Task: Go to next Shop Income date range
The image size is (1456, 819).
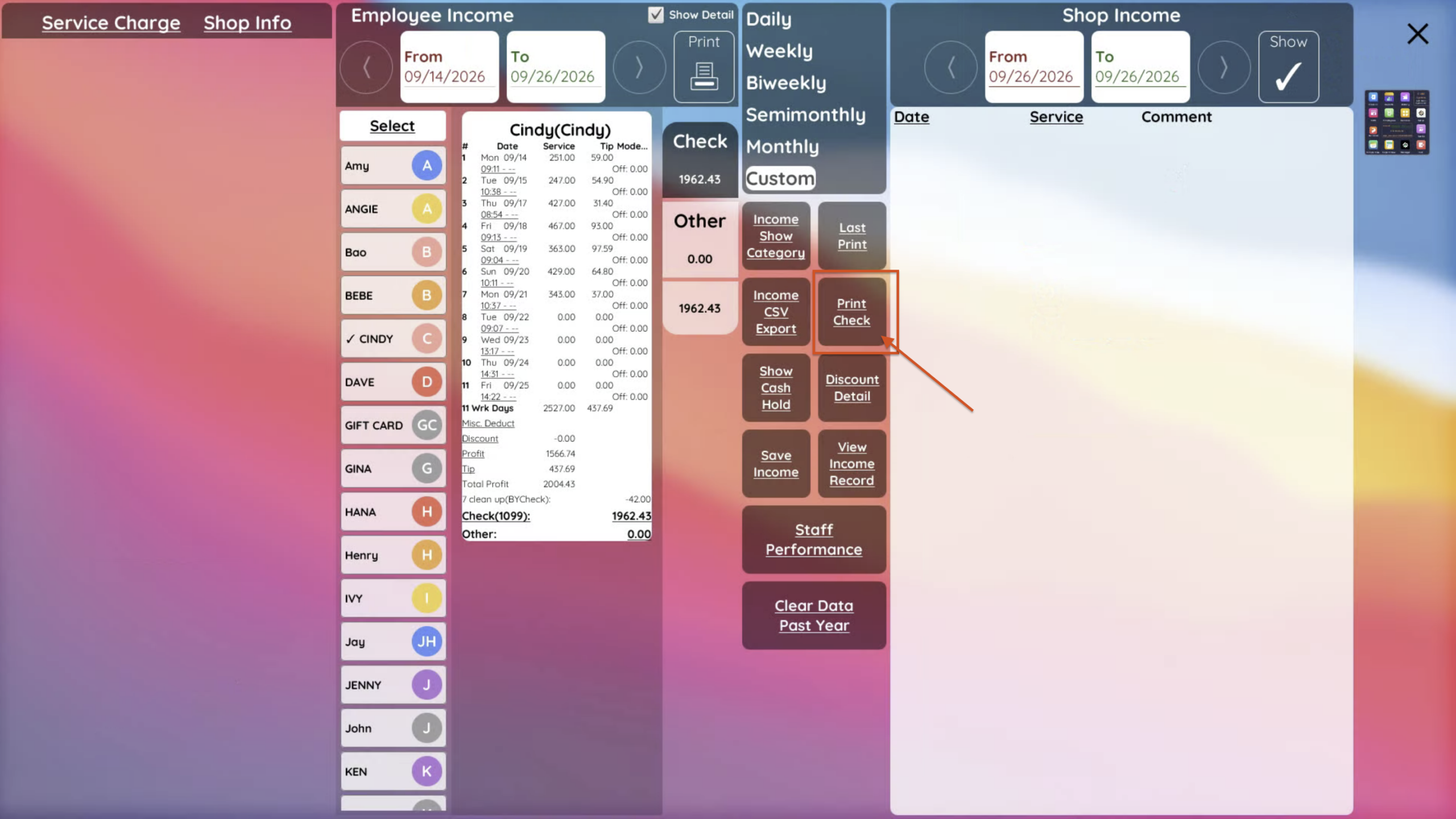Action: (1224, 68)
